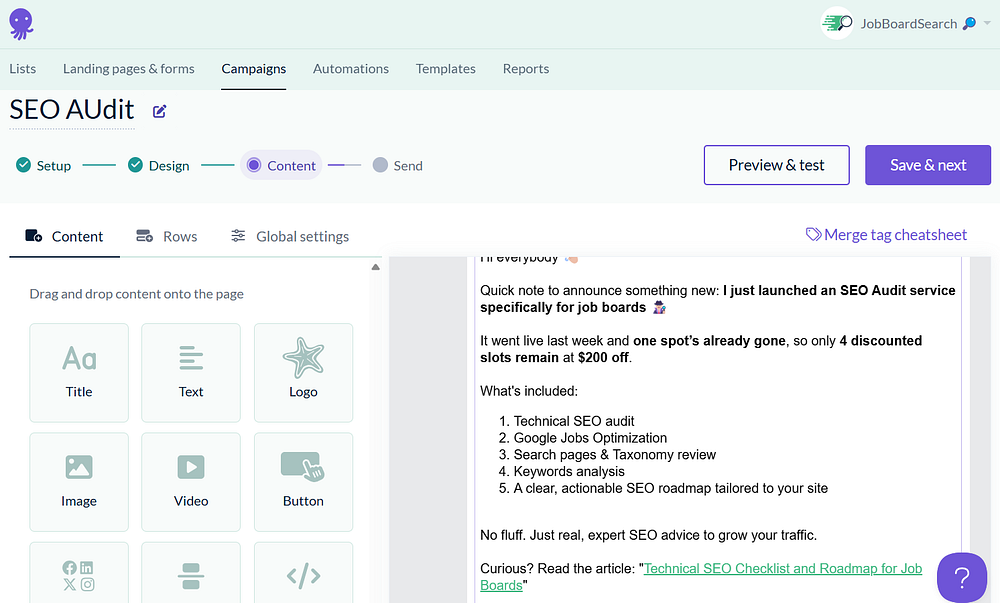
Task: Open the Global settings tab
Action: coord(290,236)
